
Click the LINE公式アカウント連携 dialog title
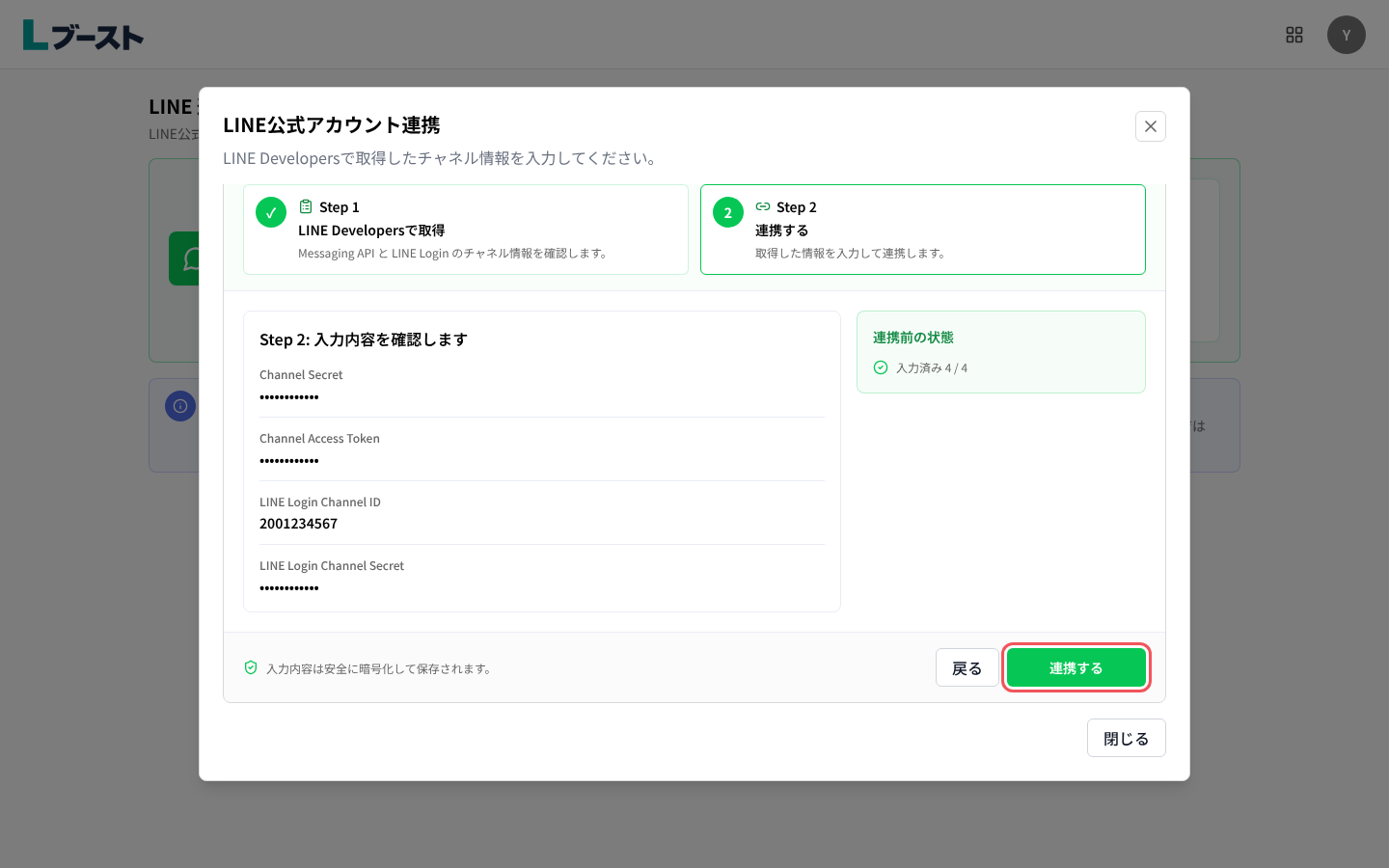click(332, 125)
